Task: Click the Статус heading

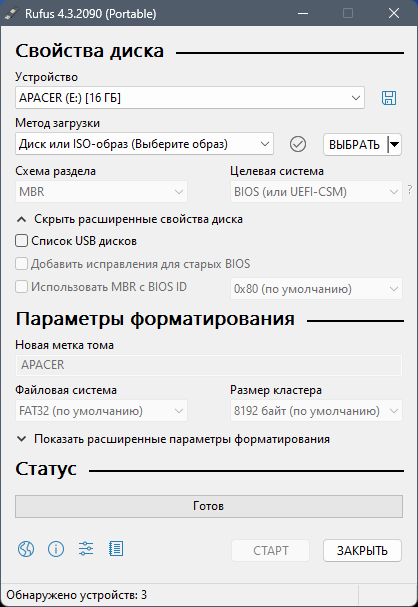Action: click(46, 469)
